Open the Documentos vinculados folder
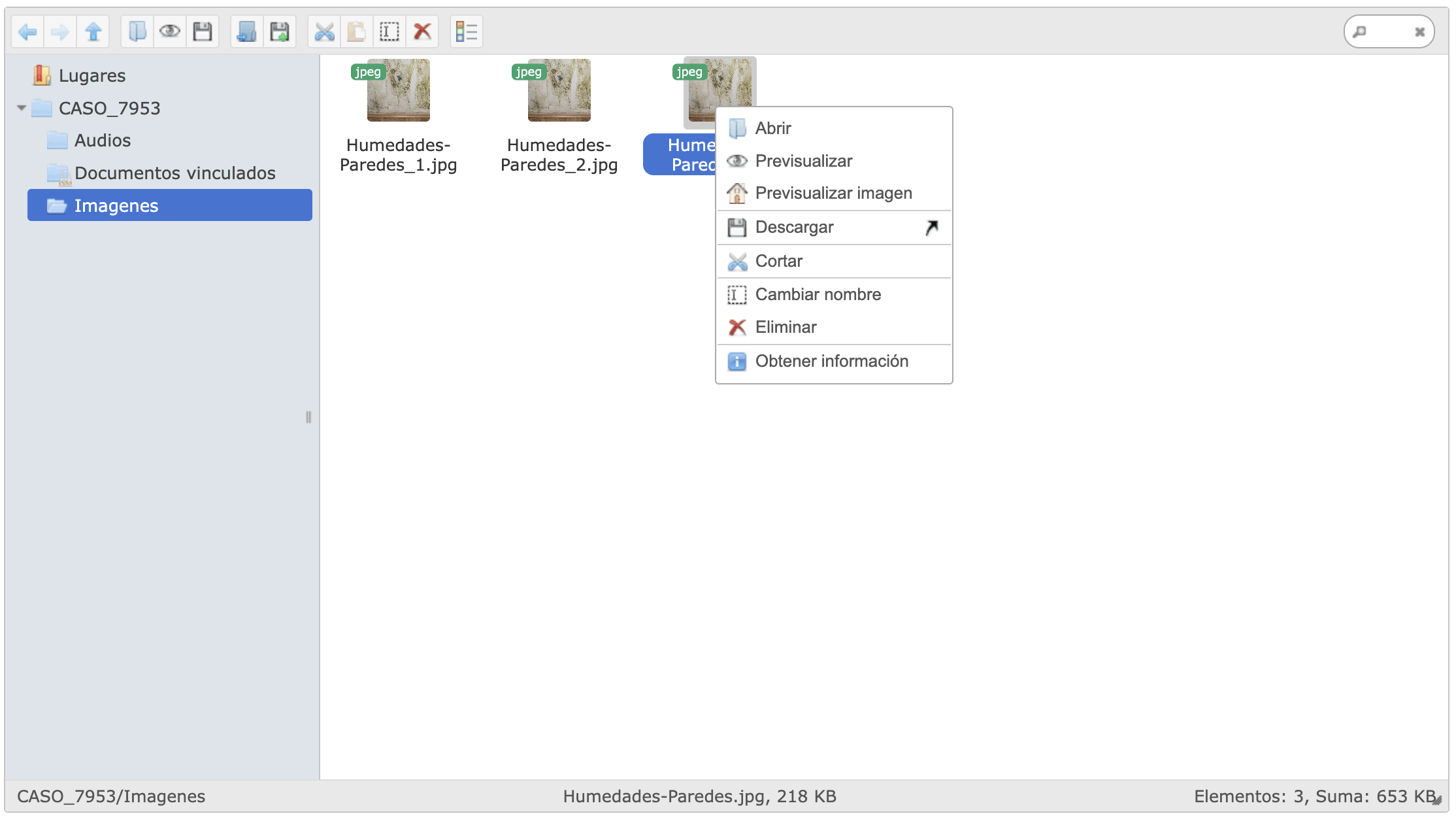The width and height of the screenshot is (1456, 816). [175, 173]
